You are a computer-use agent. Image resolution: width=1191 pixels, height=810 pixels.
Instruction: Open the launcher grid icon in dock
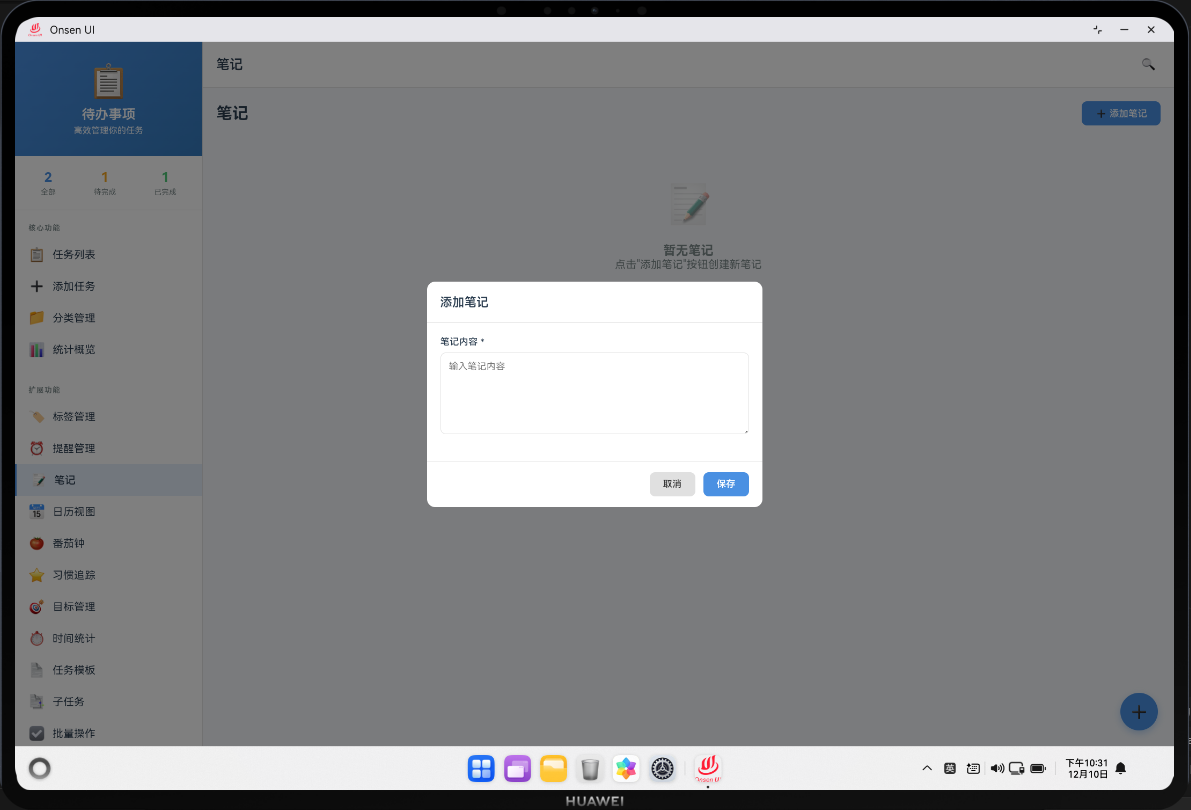[481, 769]
